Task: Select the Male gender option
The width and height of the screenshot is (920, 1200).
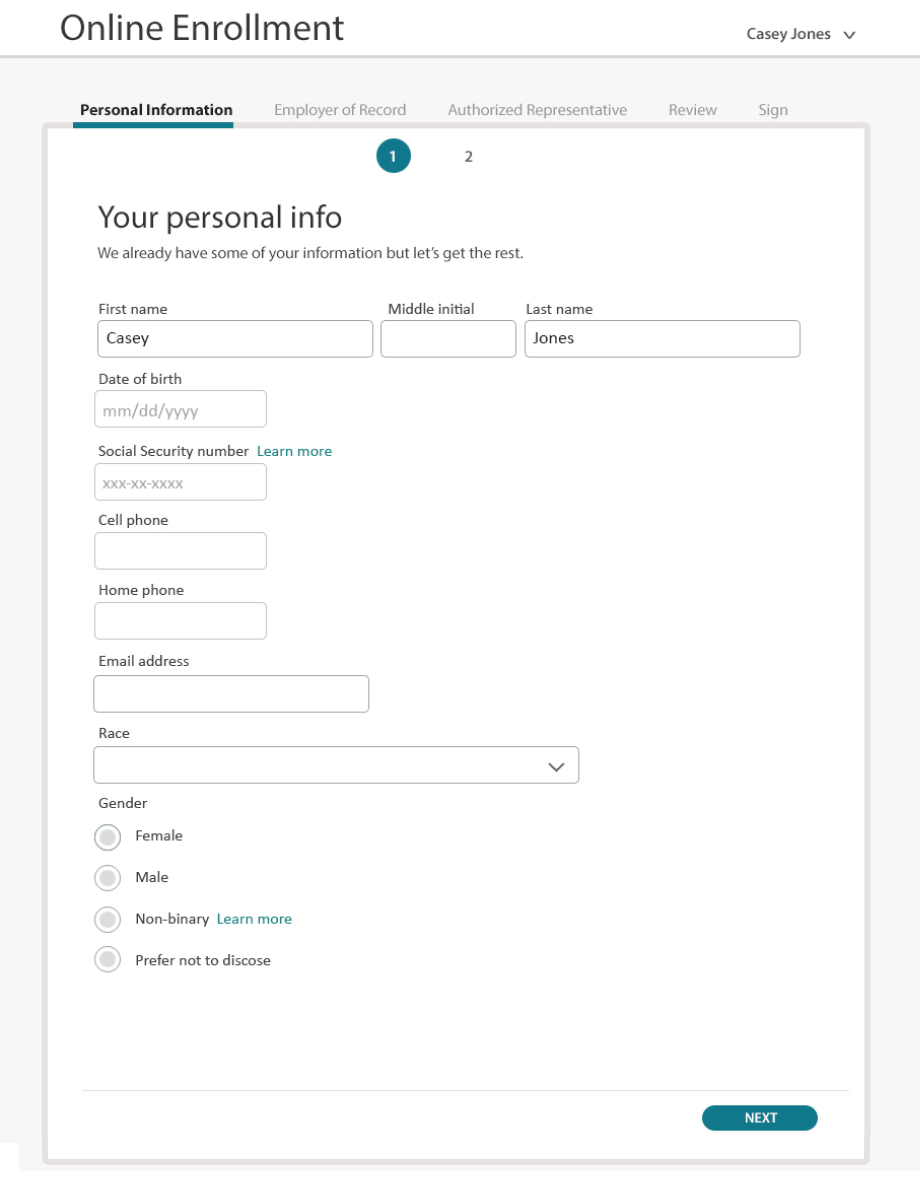Action: pyautogui.click(x=108, y=878)
